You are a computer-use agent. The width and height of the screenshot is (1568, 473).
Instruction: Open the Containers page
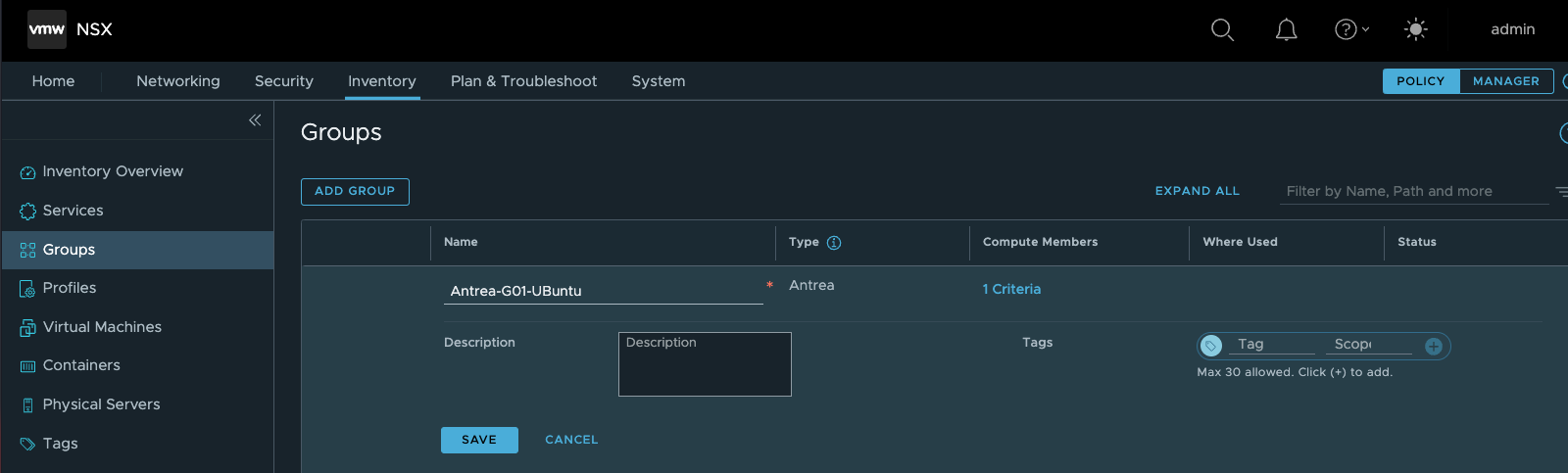pos(81,365)
